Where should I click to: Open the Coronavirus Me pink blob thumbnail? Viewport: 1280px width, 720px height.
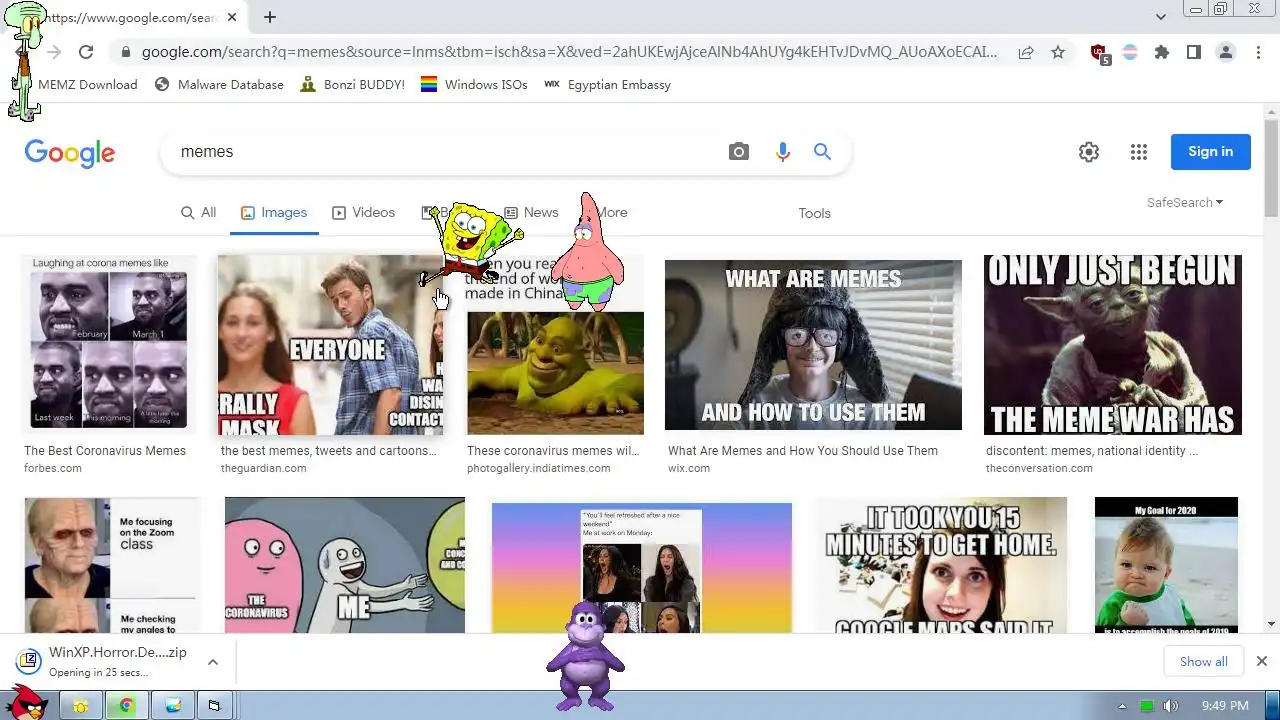click(345, 566)
